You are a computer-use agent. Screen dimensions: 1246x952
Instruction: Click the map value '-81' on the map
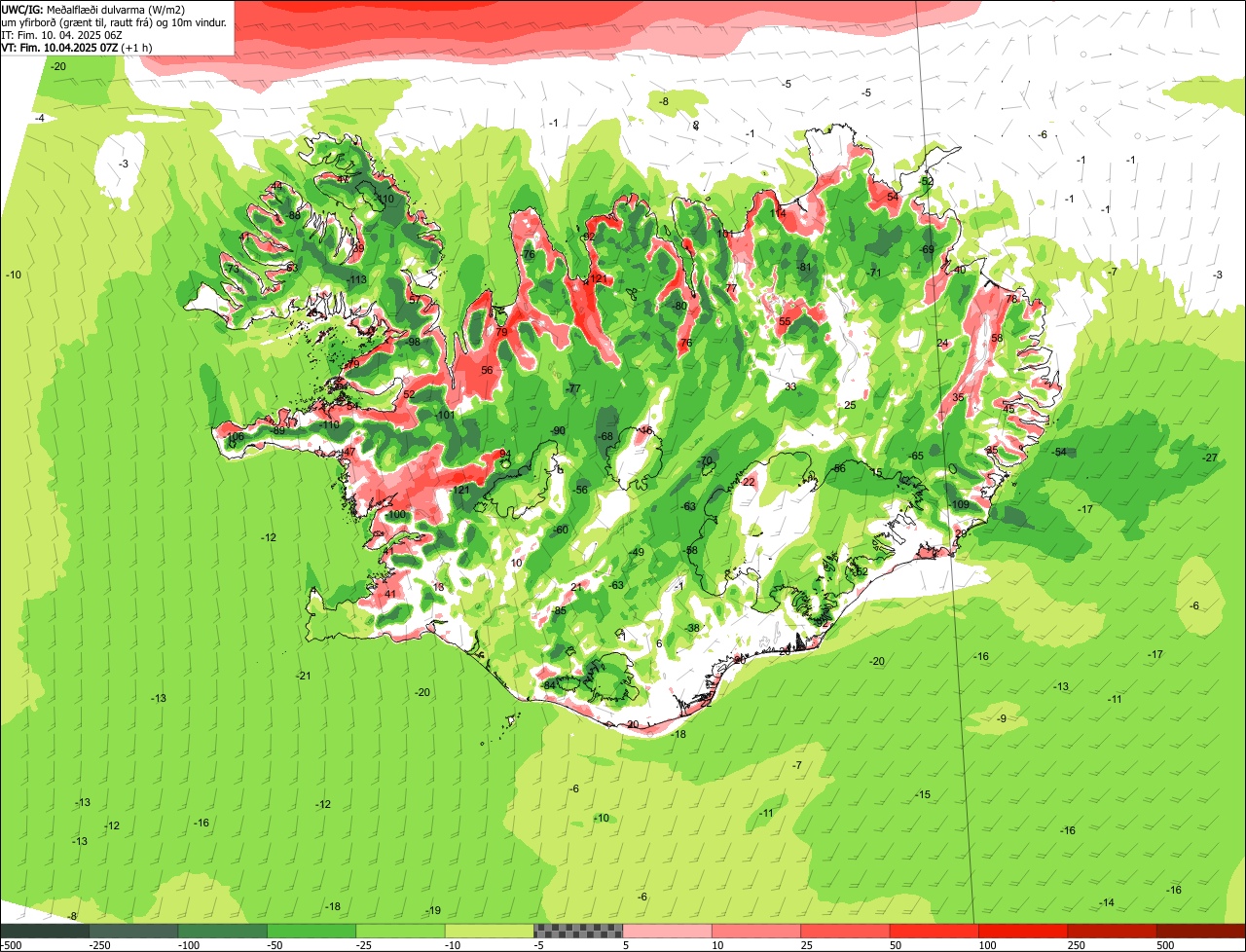[804, 267]
